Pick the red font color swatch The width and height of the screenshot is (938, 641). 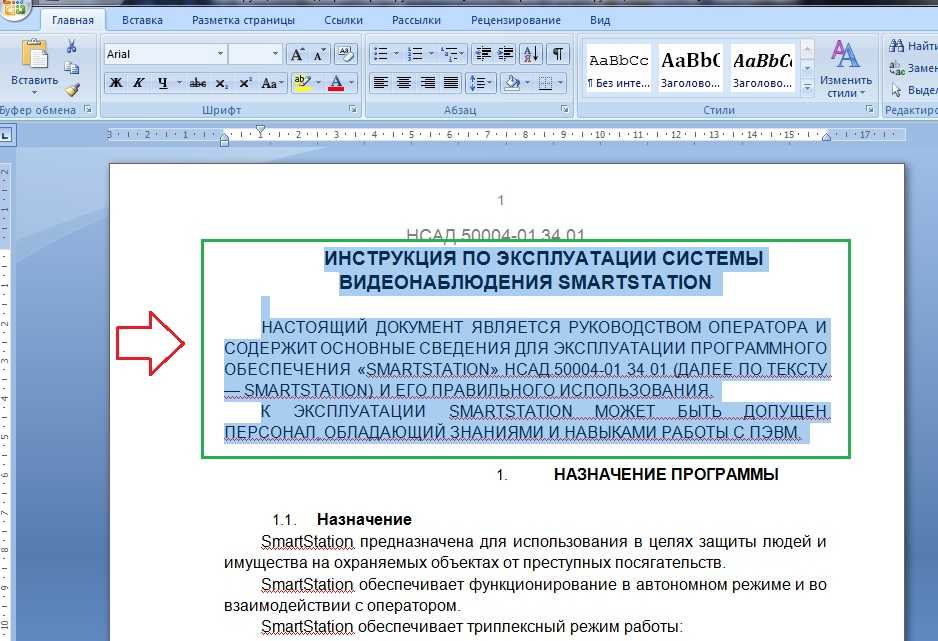pos(337,83)
